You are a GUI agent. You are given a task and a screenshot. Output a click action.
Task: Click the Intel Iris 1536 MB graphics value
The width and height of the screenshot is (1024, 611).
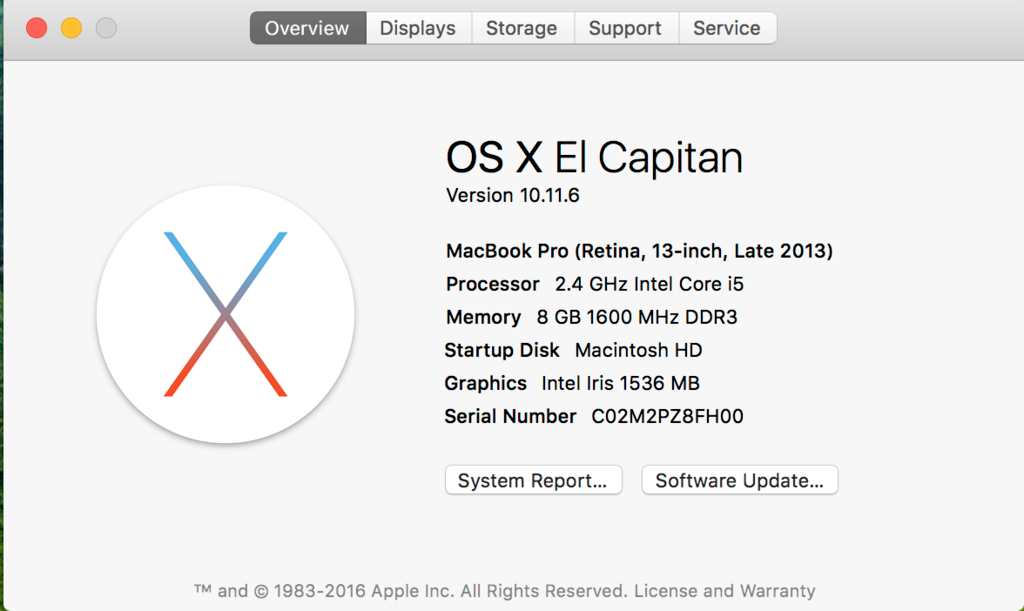tap(620, 383)
